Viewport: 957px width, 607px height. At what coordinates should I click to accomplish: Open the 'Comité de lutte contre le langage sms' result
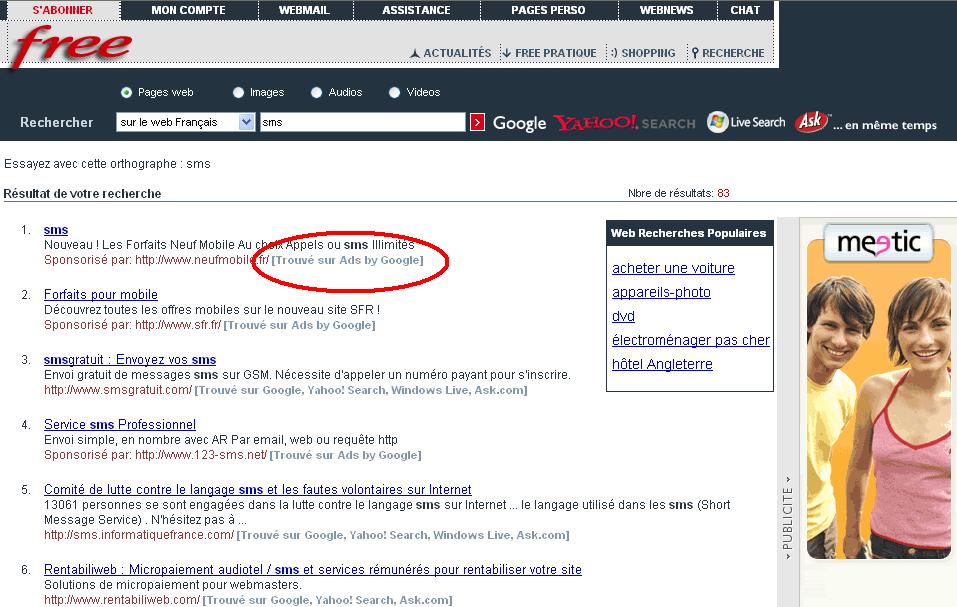coord(258,490)
